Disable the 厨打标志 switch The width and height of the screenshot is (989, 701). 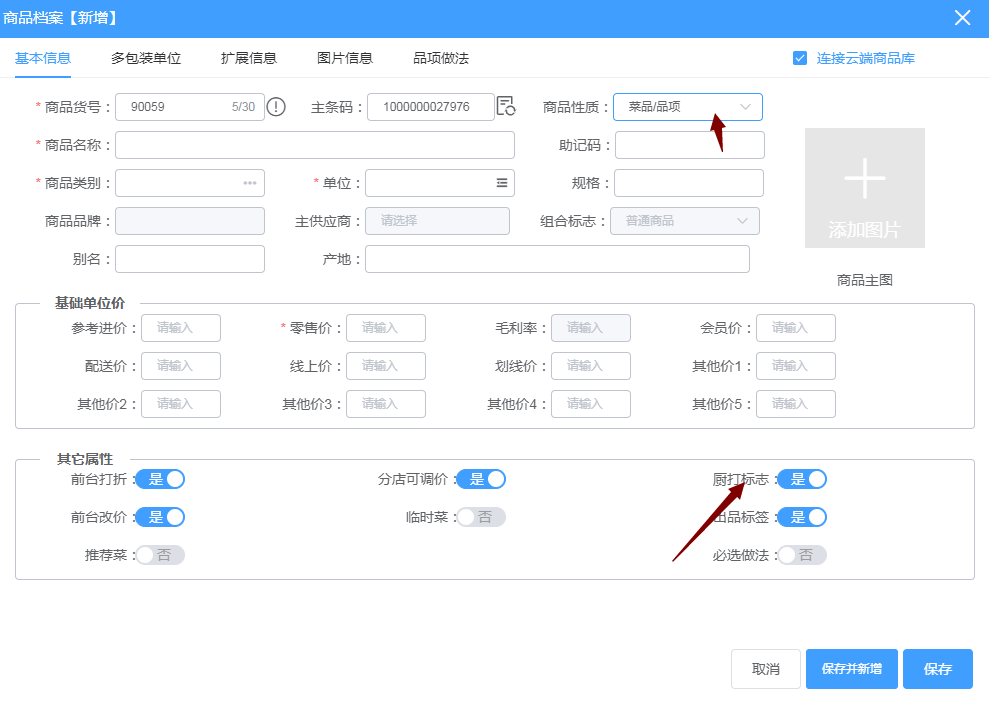click(x=802, y=479)
